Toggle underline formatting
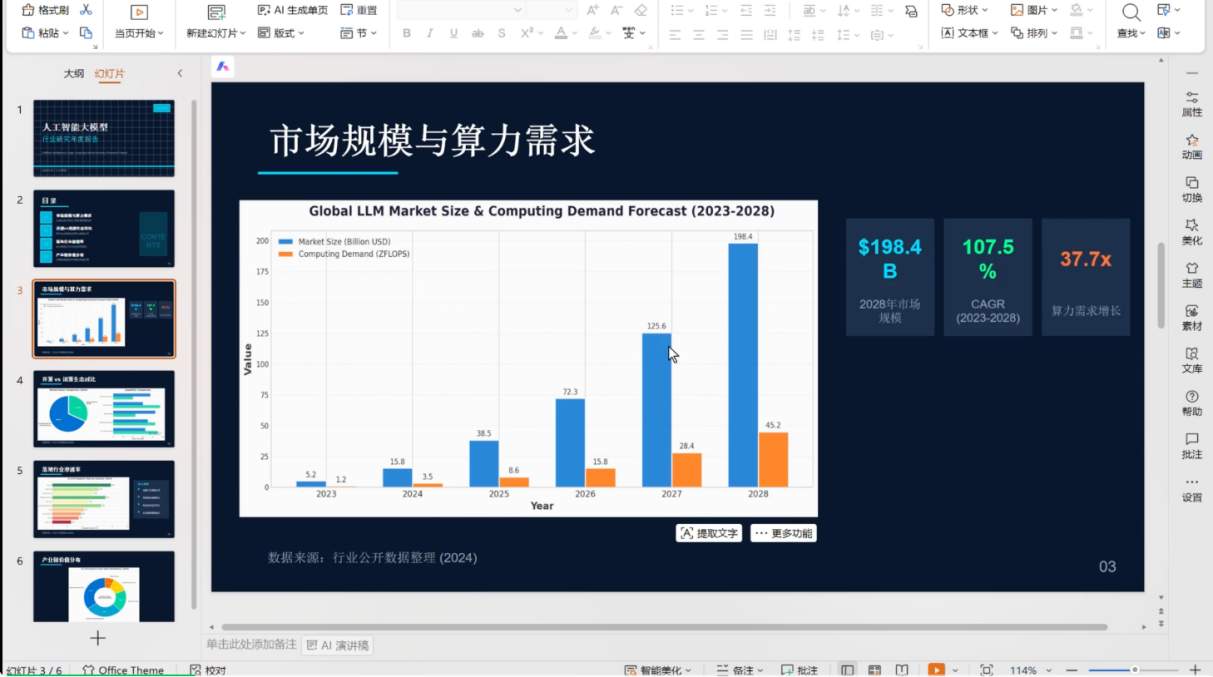 453,33
